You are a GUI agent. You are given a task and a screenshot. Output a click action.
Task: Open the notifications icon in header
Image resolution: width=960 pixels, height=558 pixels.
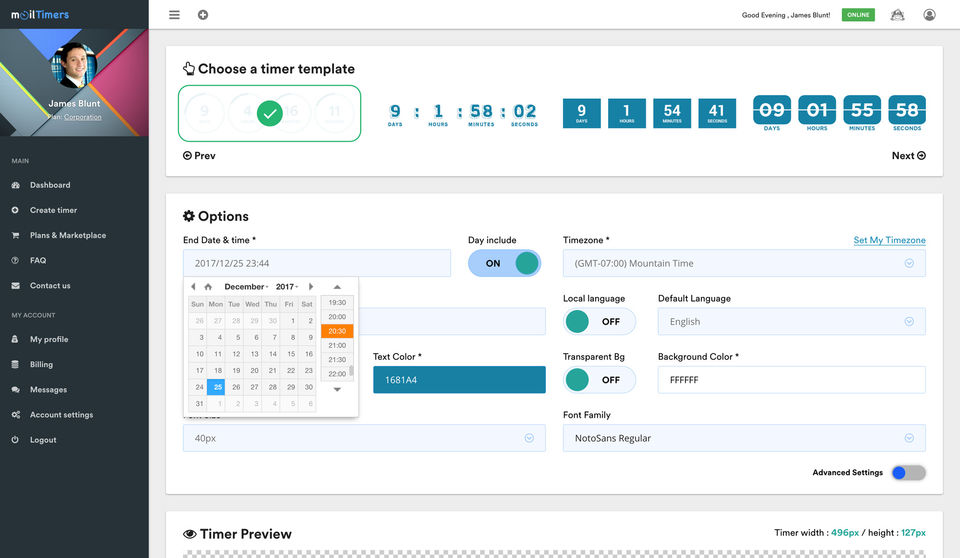coord(898,15)
